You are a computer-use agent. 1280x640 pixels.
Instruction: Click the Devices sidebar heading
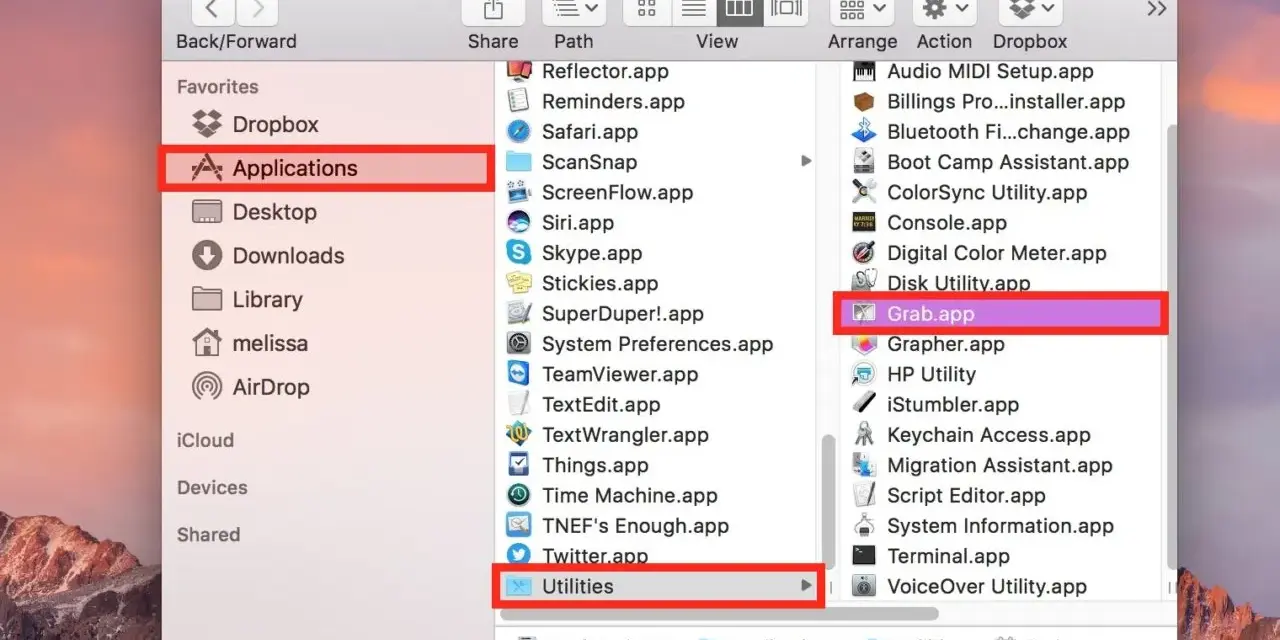point(212,488)
